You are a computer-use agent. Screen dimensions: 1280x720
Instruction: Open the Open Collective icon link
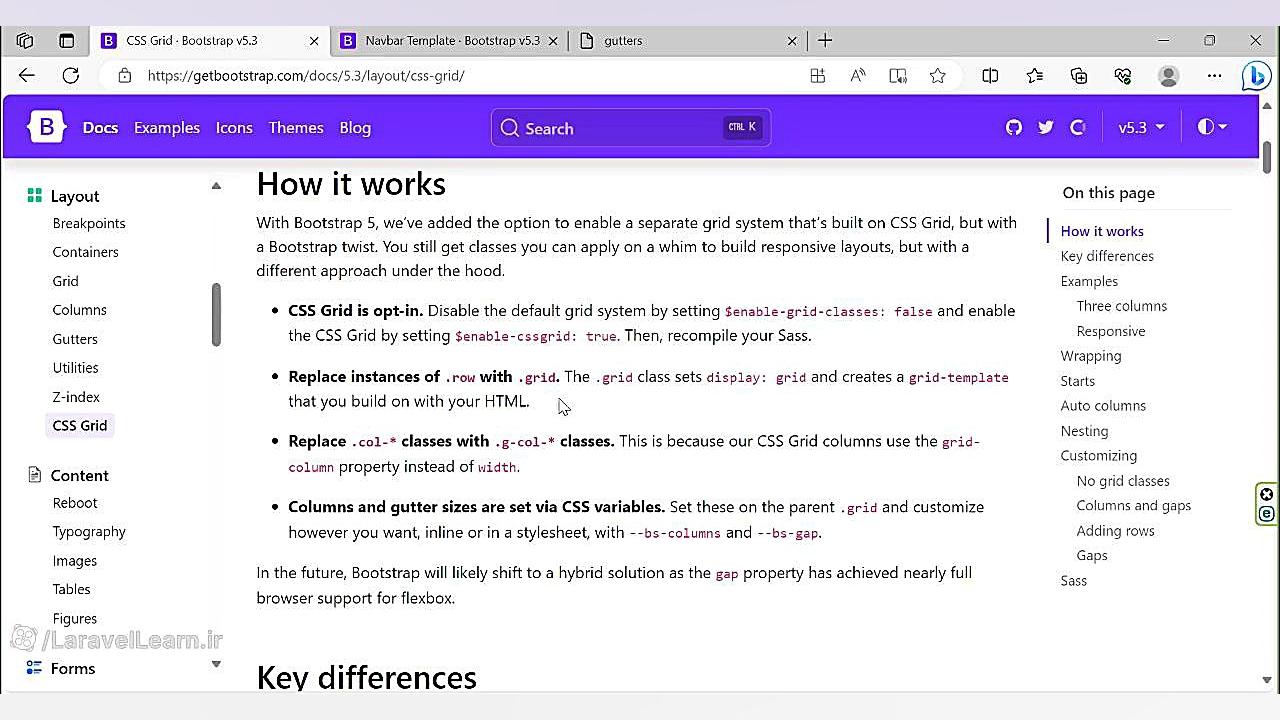point(1078,127)
